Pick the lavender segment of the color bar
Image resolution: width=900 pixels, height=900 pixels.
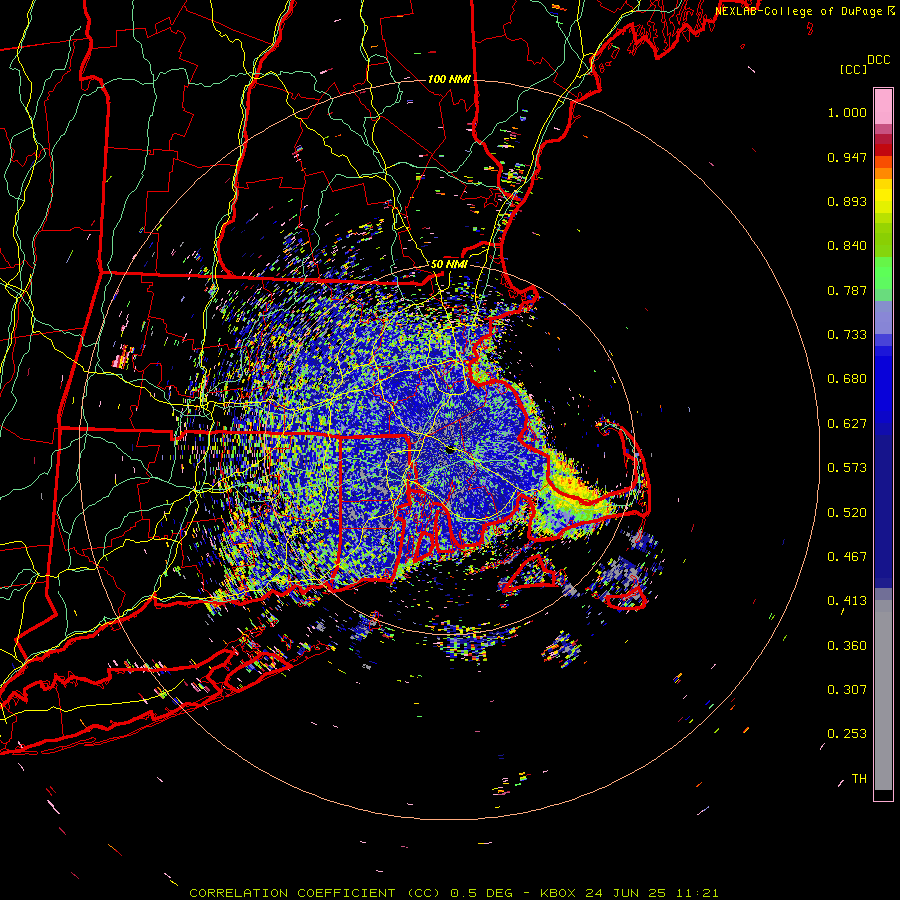pos(883,318)
